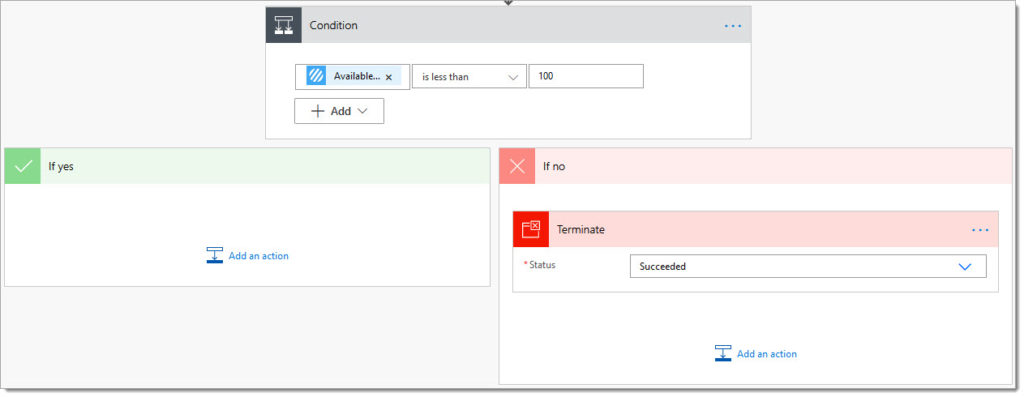This screenshot has width=1024, height=397.
Task: Select the If no branch header
Action: (756, 166)
